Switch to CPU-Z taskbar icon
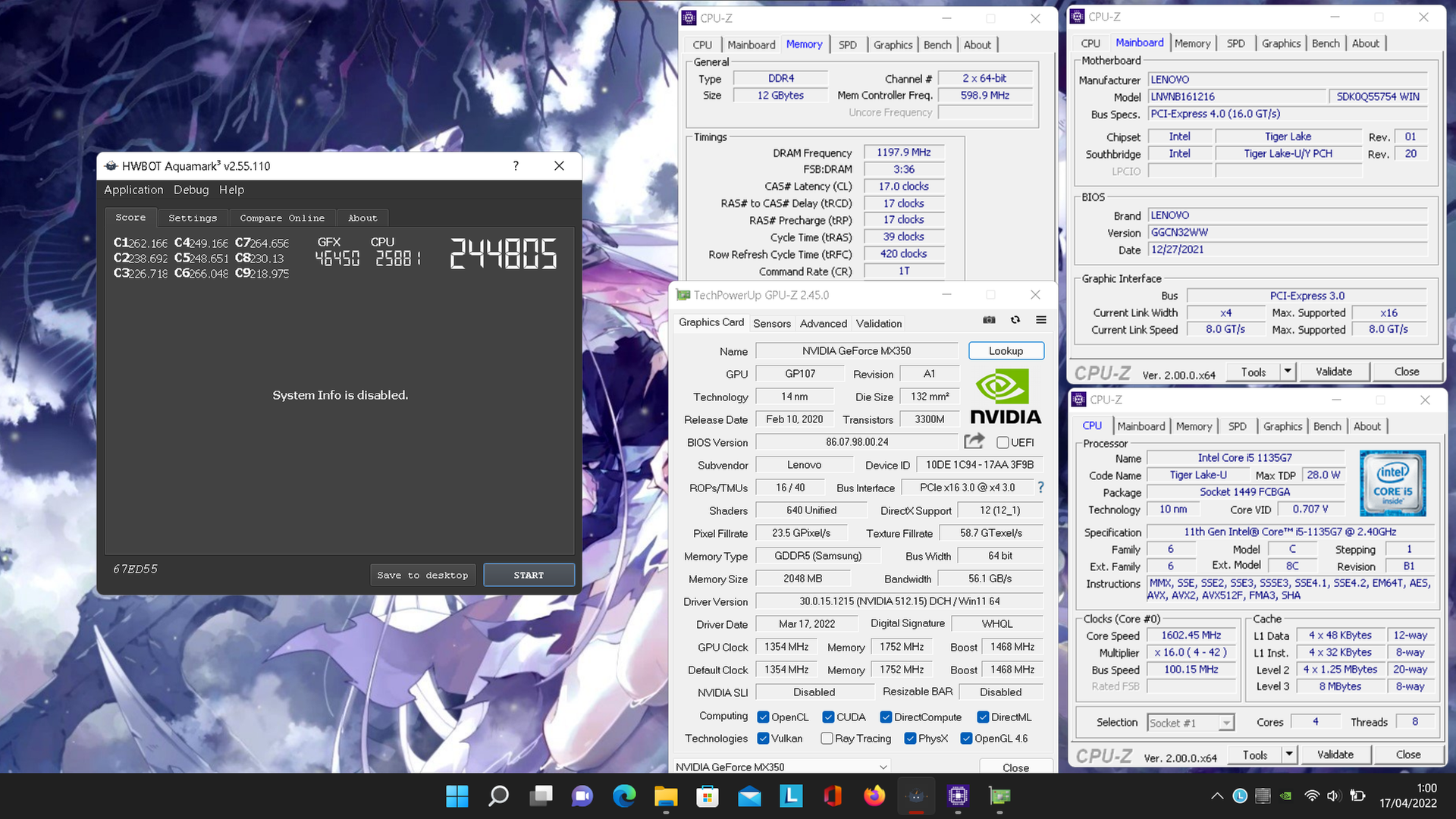 click(x=958, y=796)
